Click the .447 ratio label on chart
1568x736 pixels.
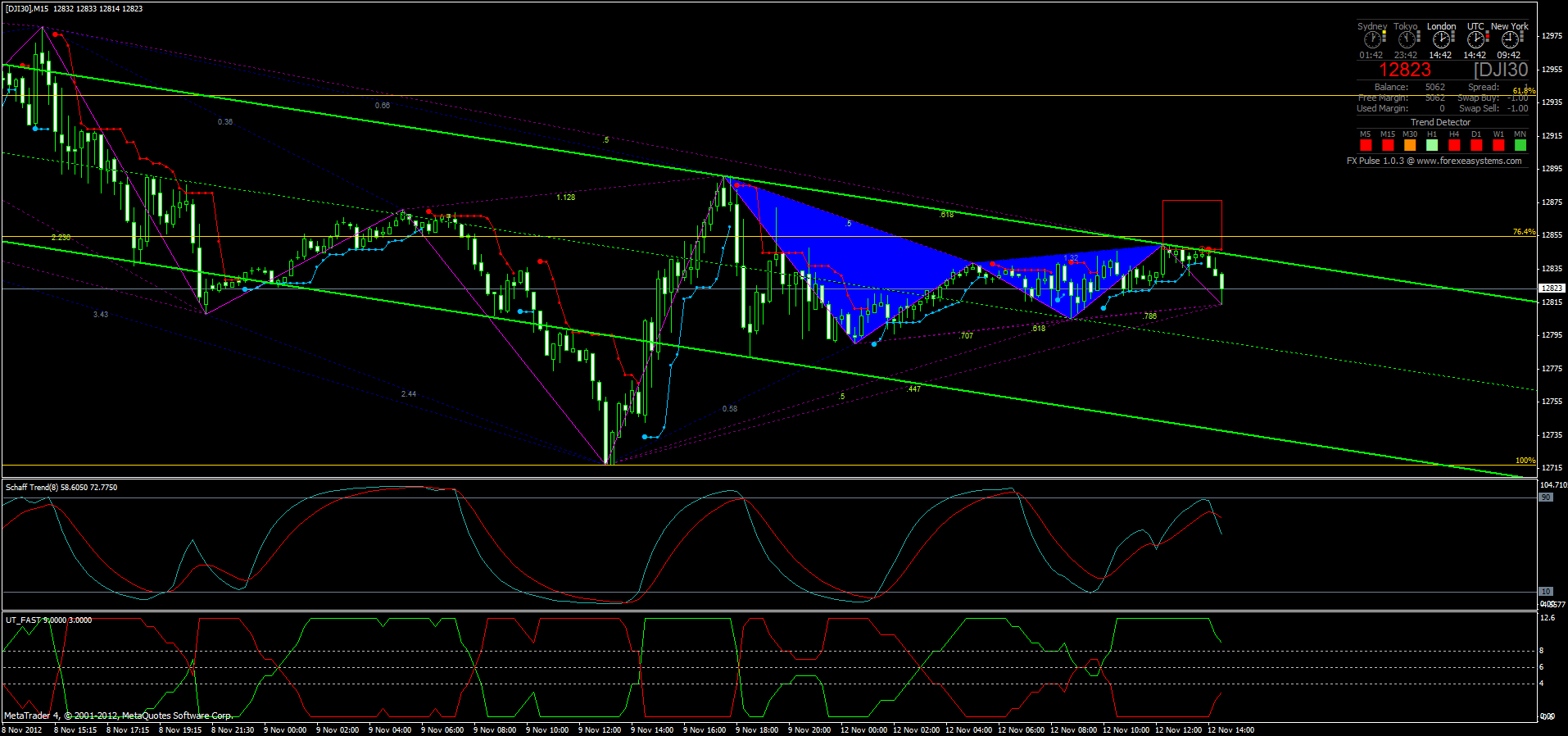[x=913, y=389]
